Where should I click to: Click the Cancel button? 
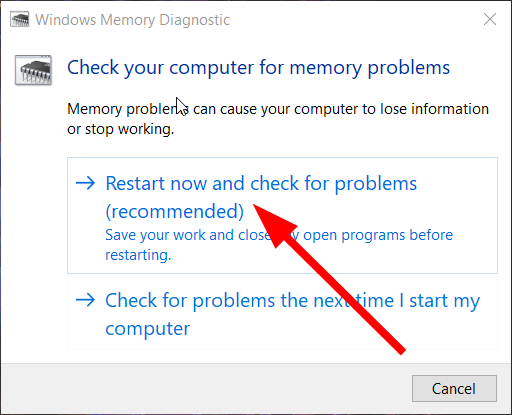click(454, 389)
